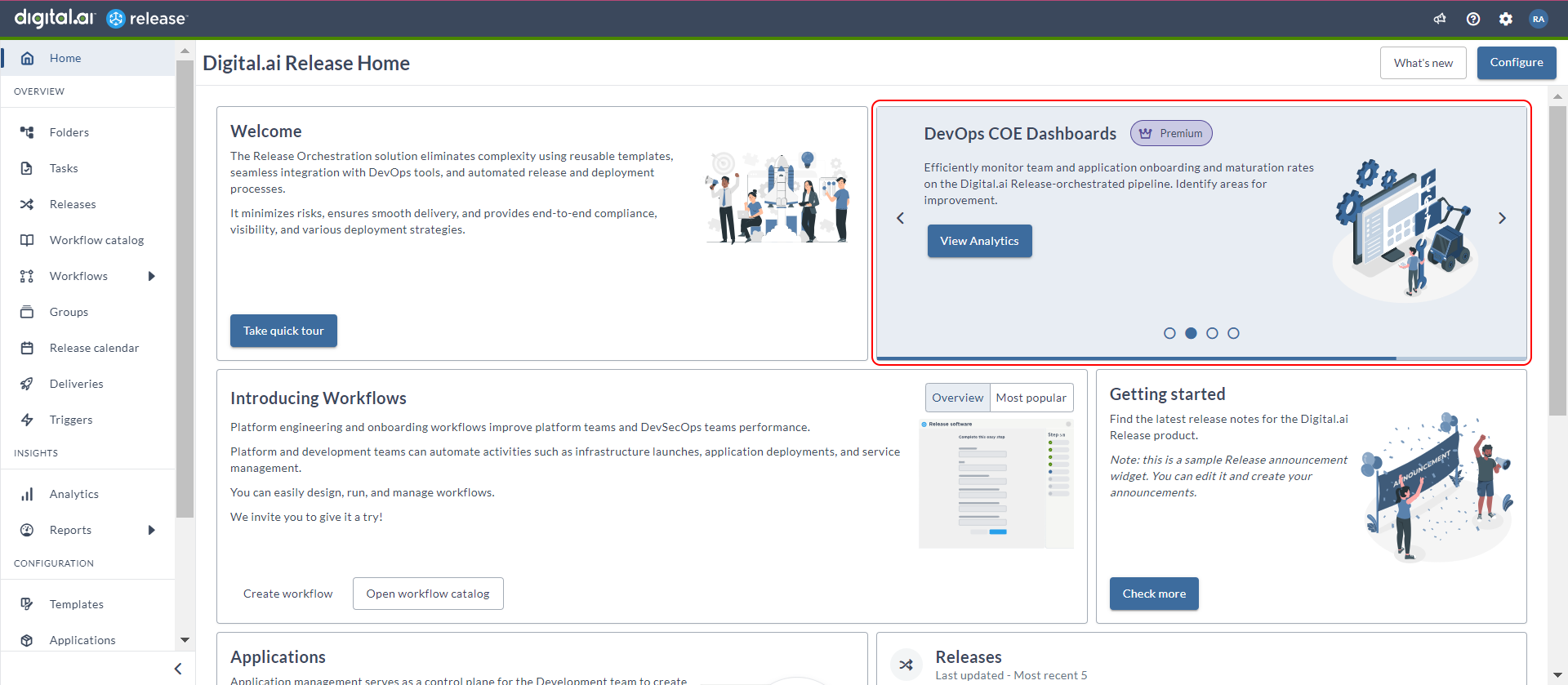Open the settings gear icon
This screenshot has height=685, width=1568.
(x=1506, y=19)
